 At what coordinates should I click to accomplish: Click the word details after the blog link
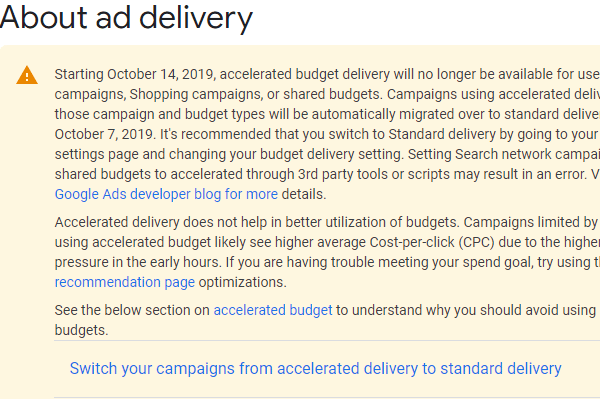pos(304,194)
